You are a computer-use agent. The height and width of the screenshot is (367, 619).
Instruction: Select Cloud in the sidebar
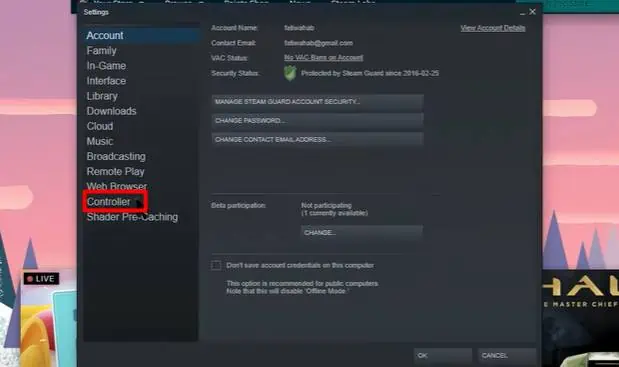[100, 126]
